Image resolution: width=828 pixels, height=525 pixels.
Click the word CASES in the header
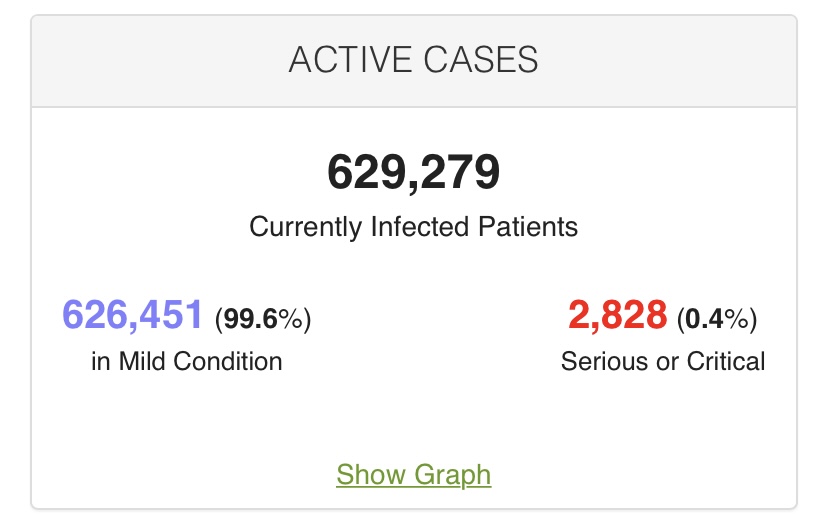tap(482, 60)
